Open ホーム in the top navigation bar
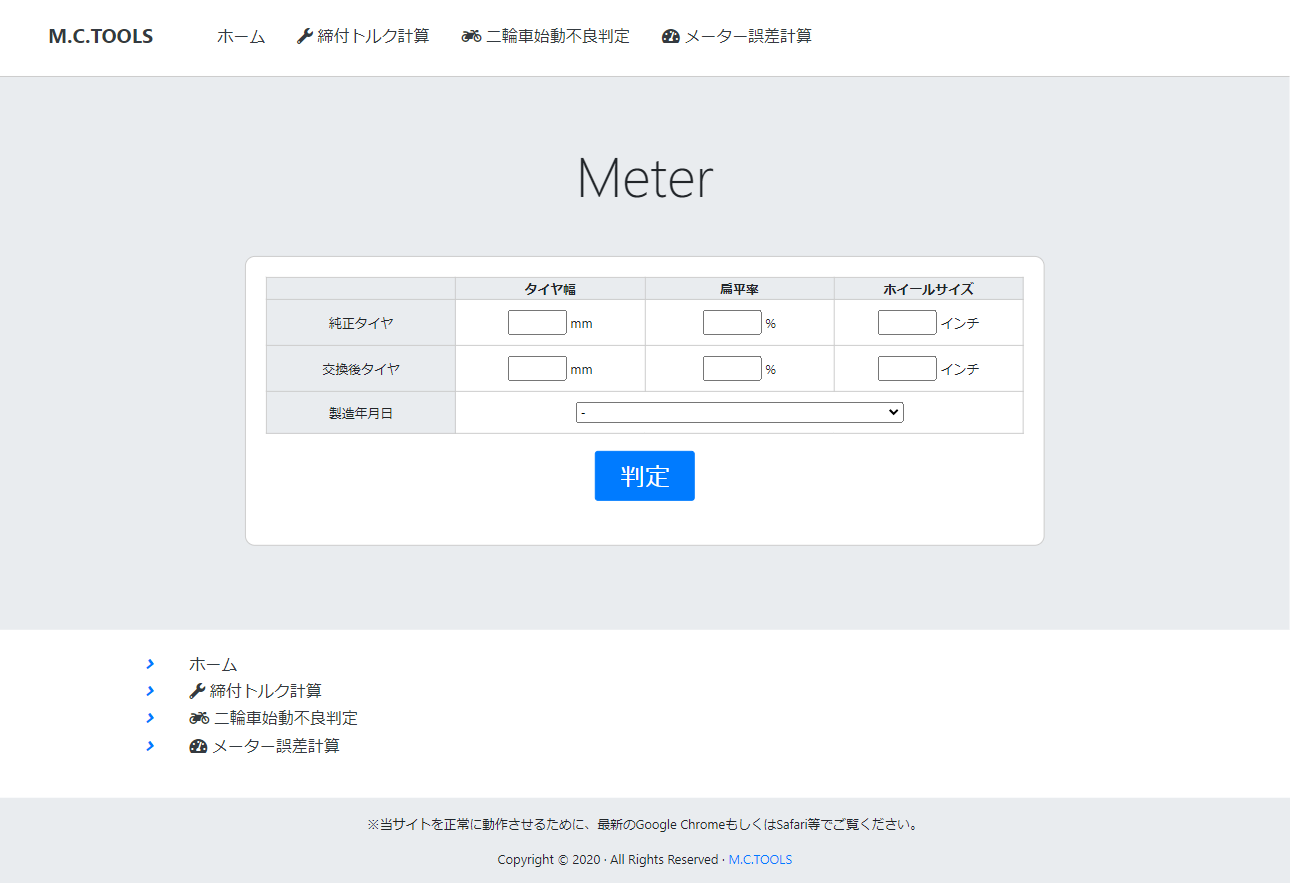 point(241,36)
